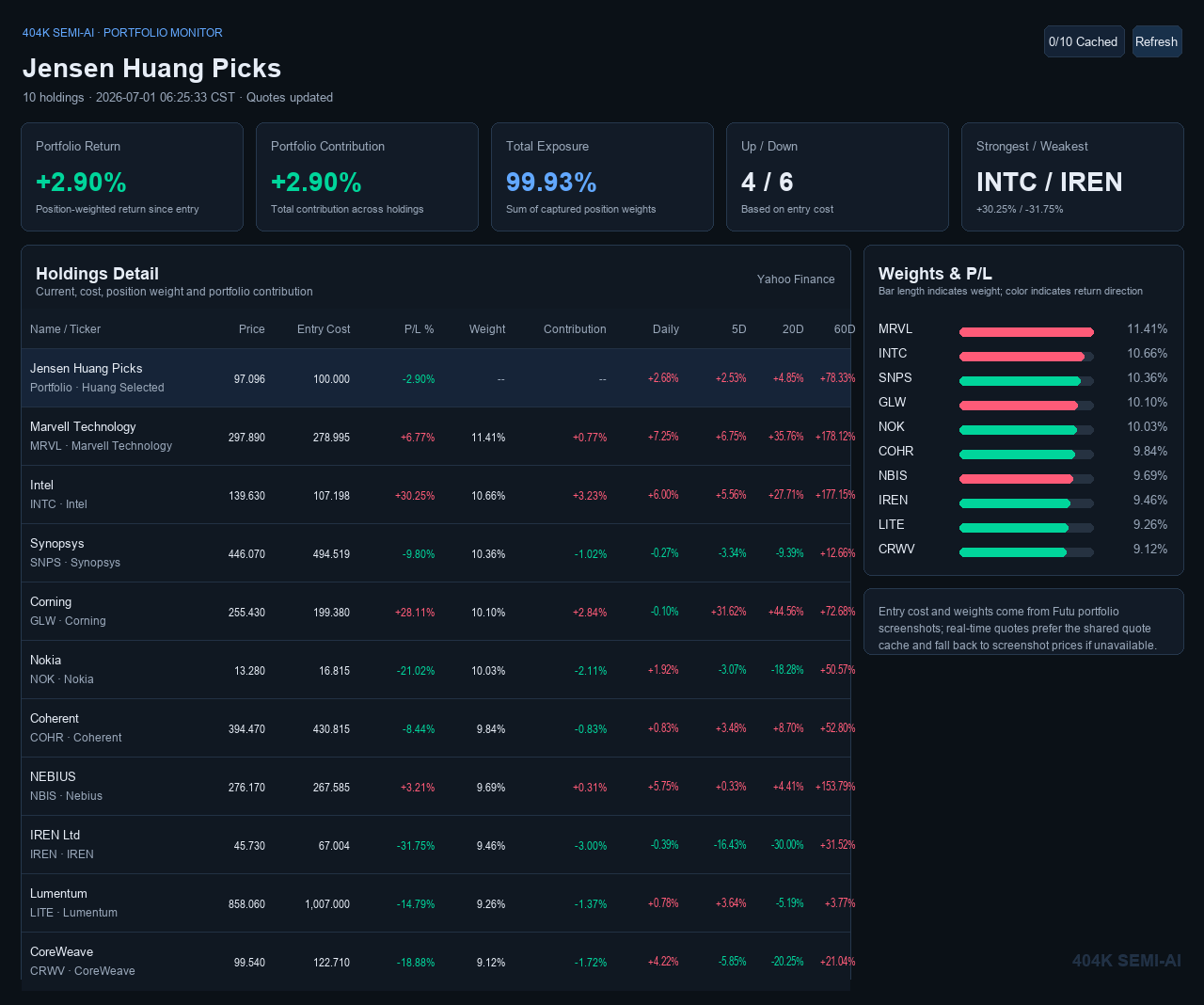Select the Total Exposure 99.93% card
This screenshot has width=1204, height=1005.
[602, 177]
